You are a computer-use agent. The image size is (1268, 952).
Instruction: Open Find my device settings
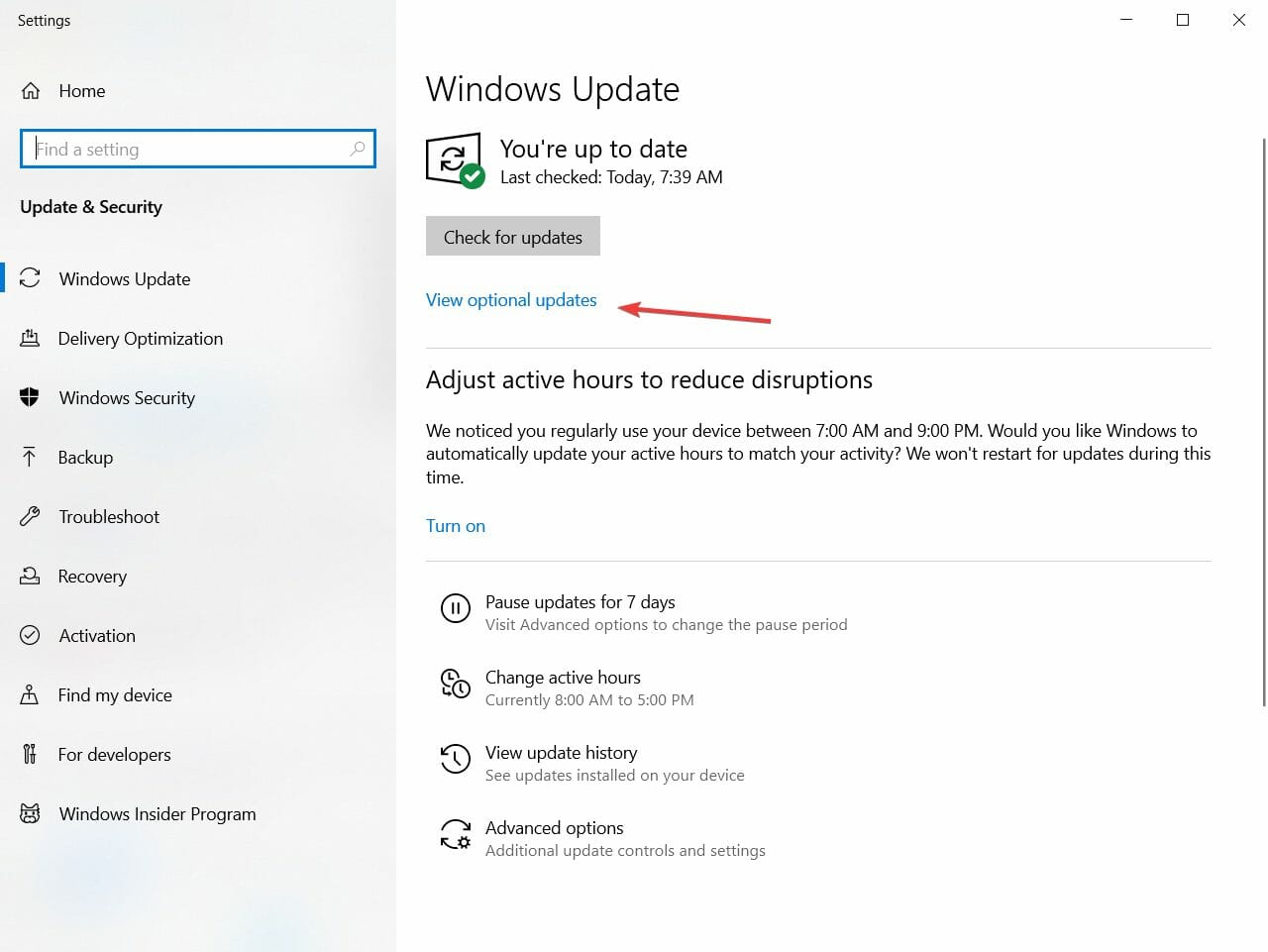(115, 694)
